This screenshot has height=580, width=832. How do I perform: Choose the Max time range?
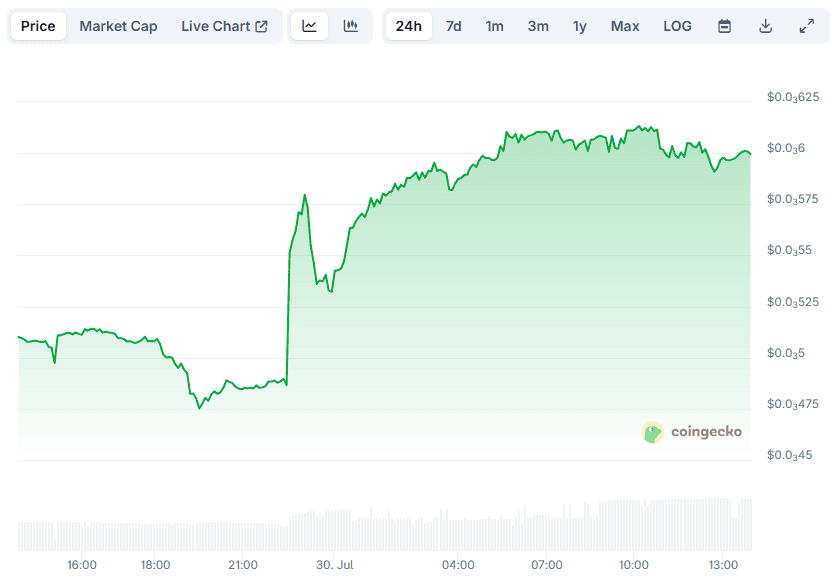625,26
